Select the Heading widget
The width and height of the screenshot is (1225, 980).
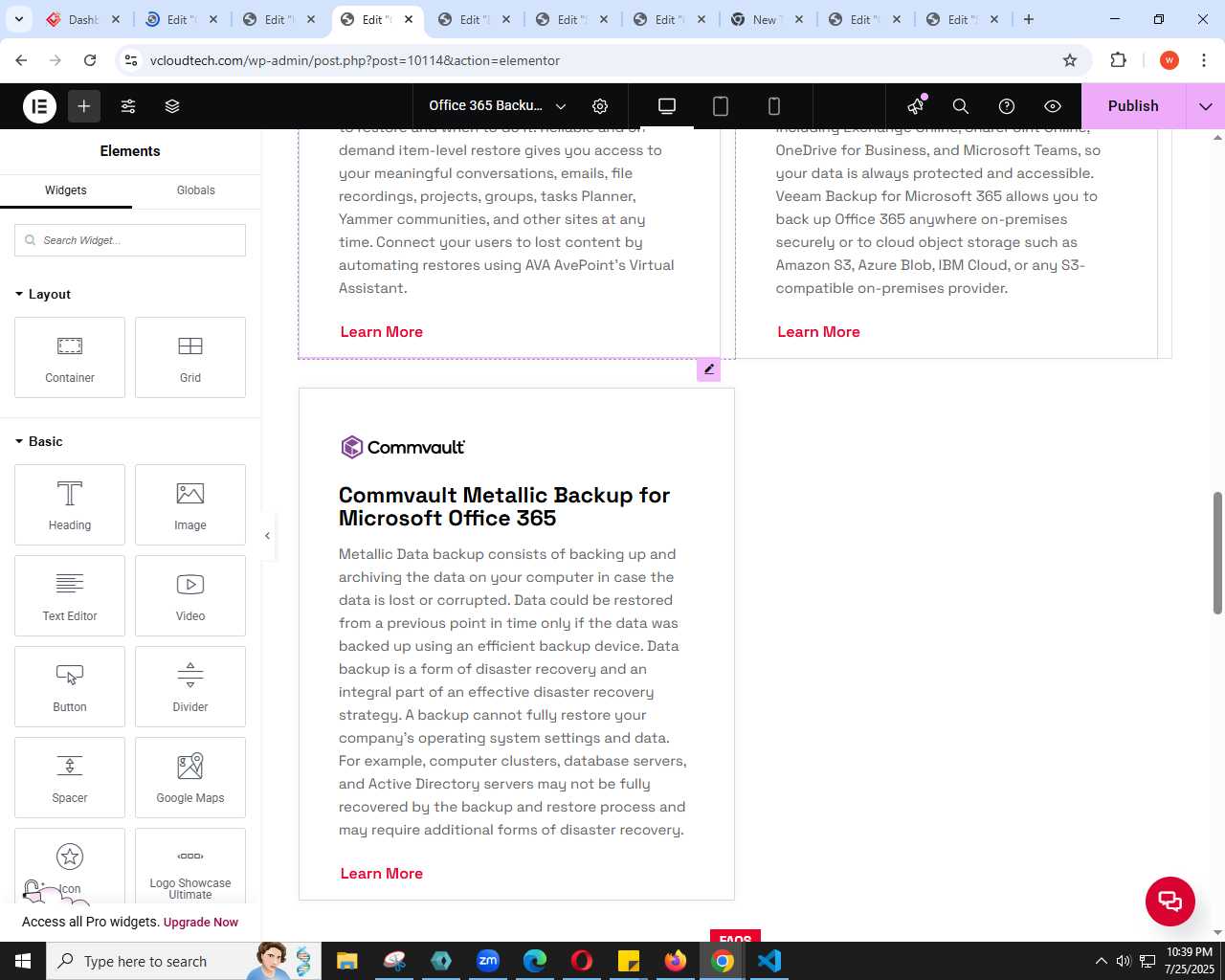70,504
